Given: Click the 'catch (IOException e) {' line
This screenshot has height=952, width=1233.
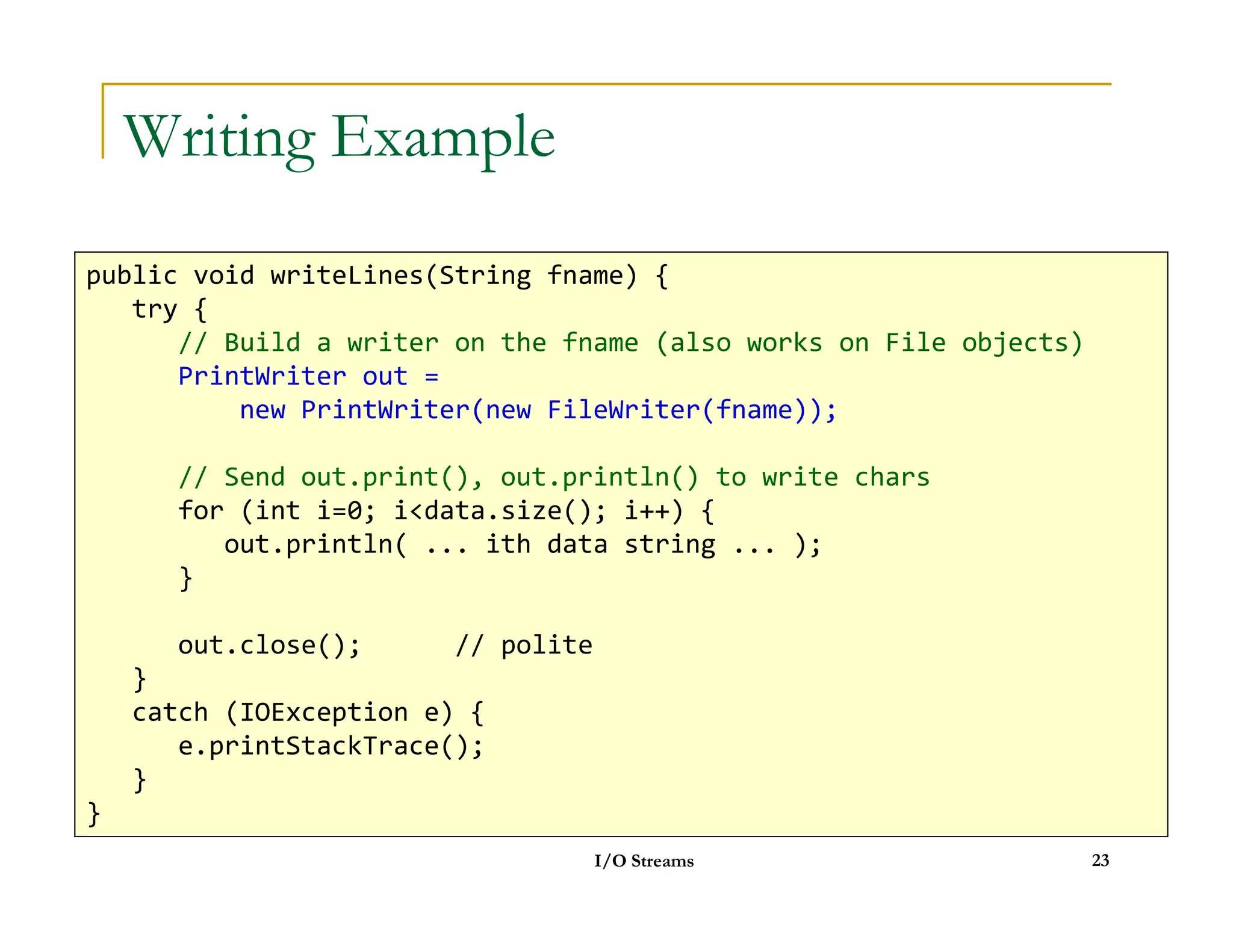Looking at the screenshot, I should 308,713.
